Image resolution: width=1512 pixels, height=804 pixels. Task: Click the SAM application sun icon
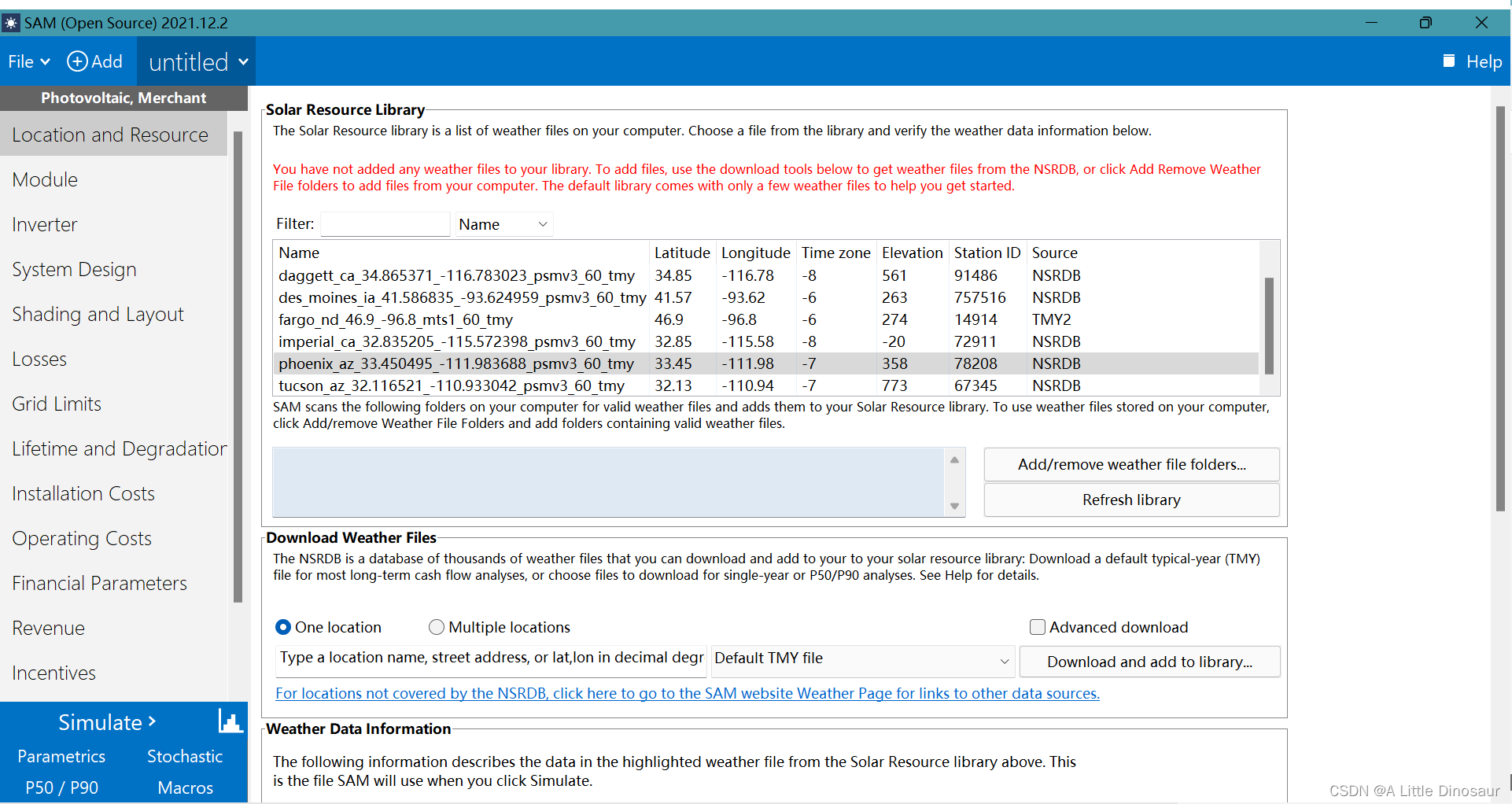click(11, 23)
